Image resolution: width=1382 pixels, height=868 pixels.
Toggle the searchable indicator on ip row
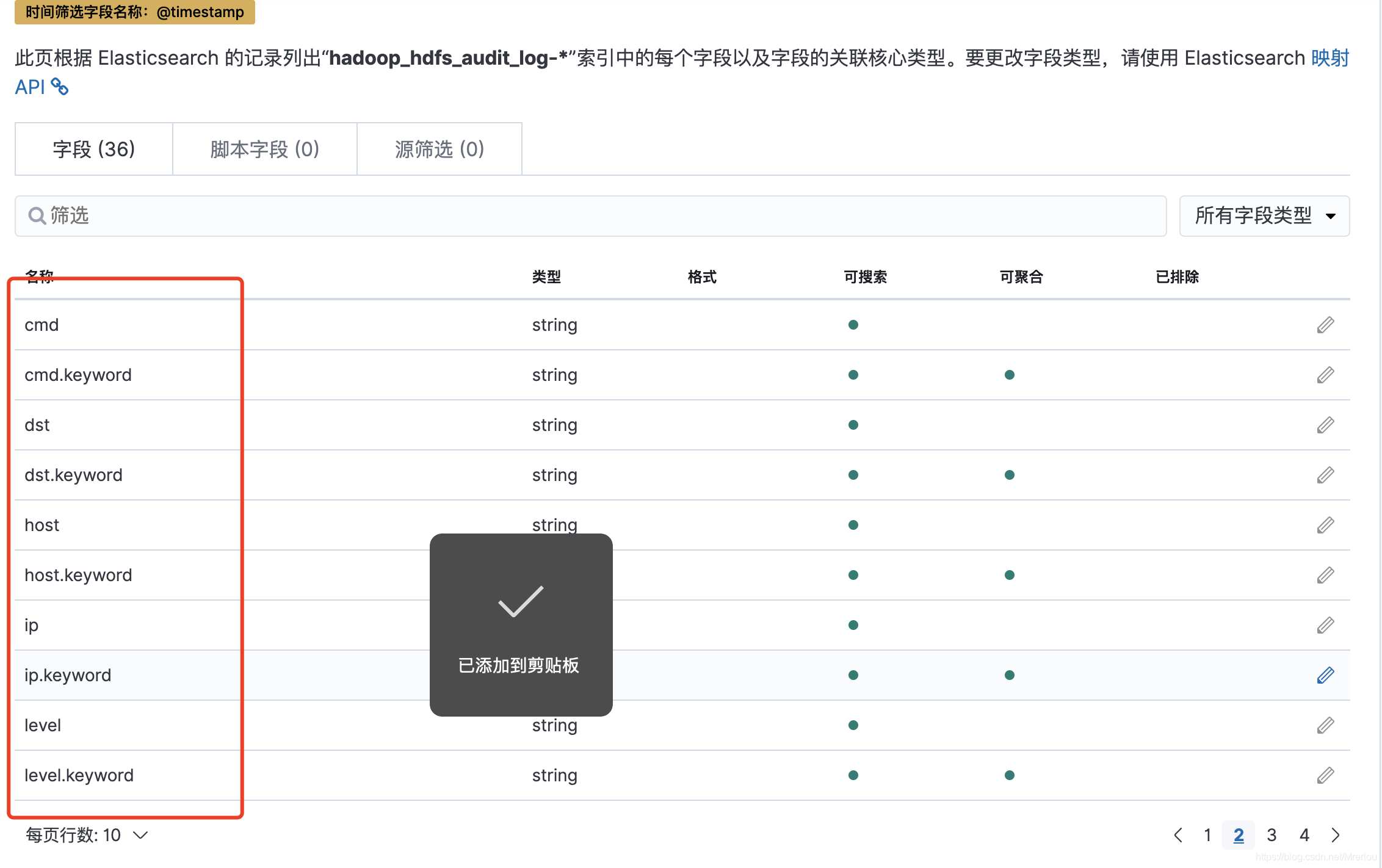tap(853, 624)
